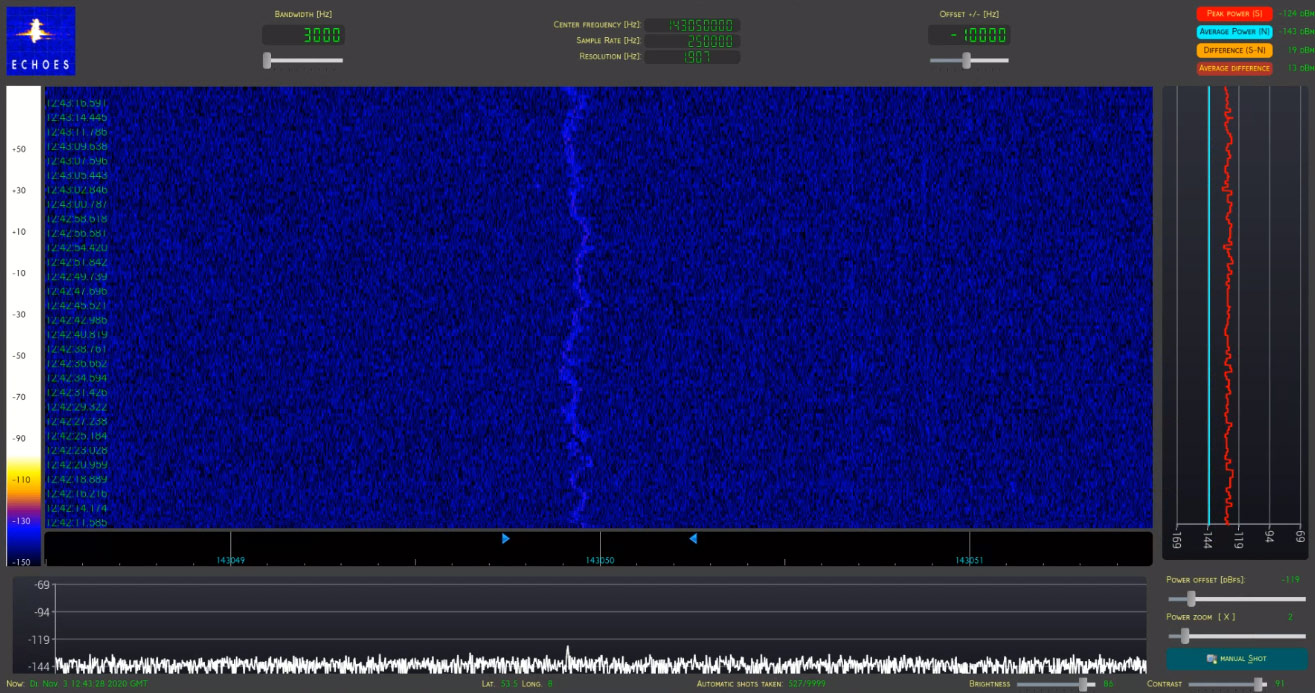1315x693 pixels.
Task: Click the Center frequency [Hz] label
Action: point(596,24)
